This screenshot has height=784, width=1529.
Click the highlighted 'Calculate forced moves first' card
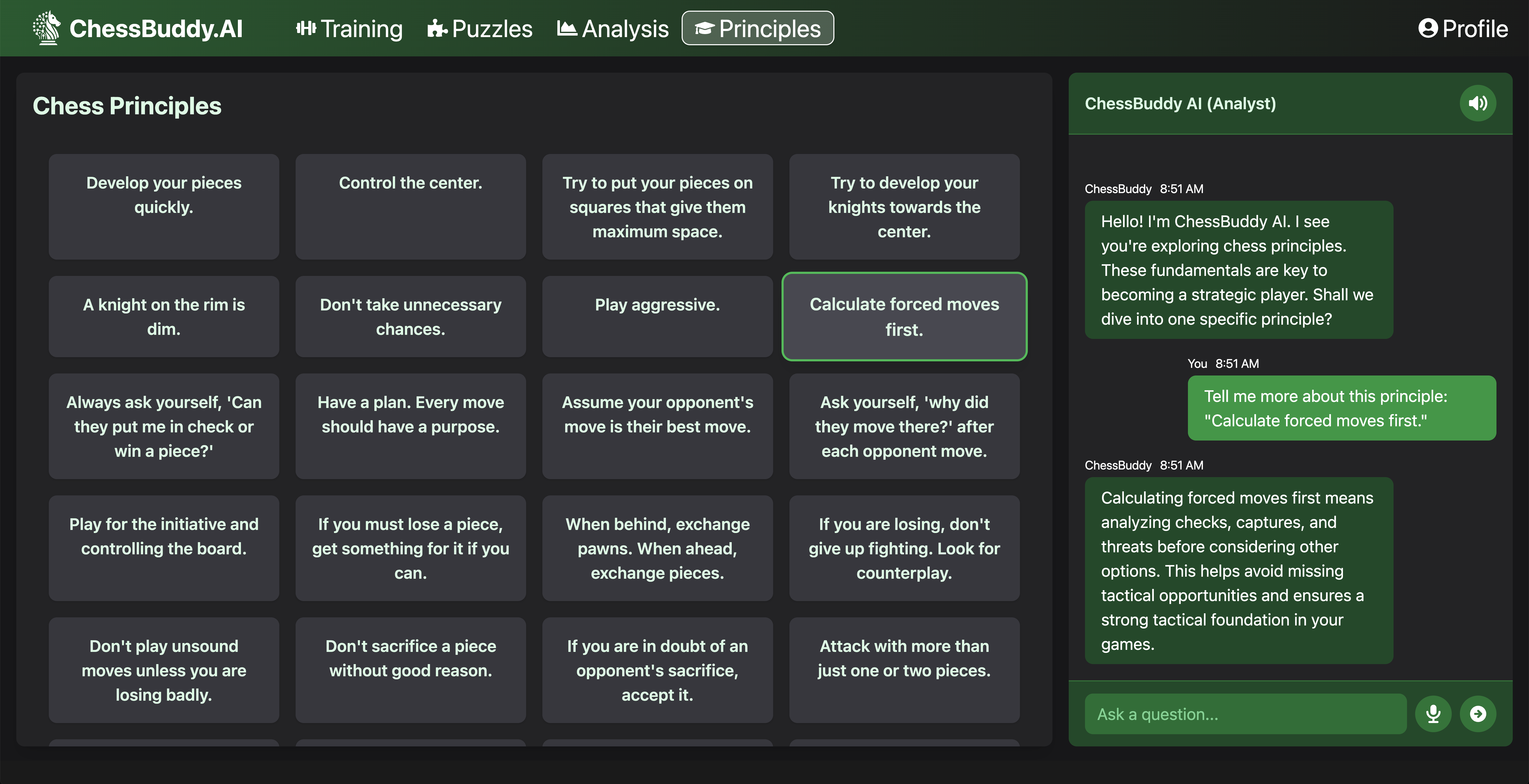point(905,316)
